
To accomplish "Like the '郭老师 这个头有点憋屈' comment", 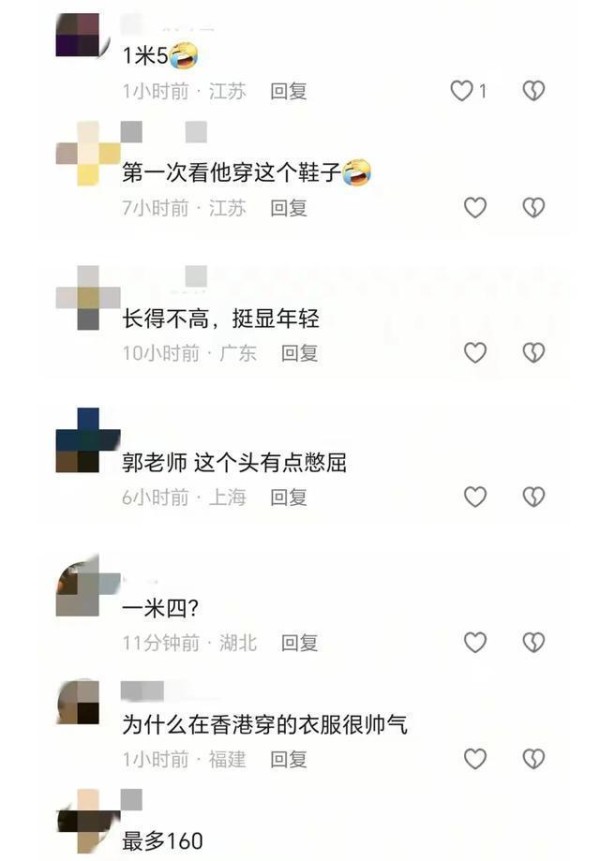I will click(475, 497).
